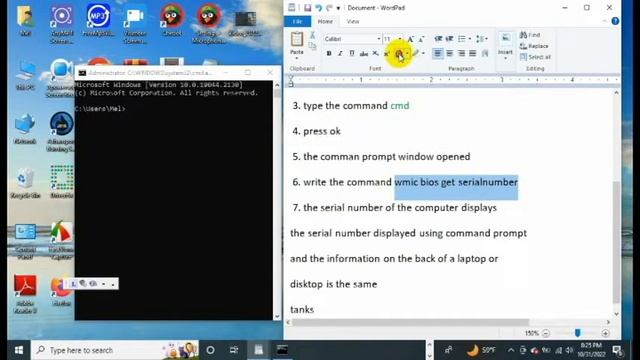This screenshot has height=360, width=640.
Task: Click the zoom out minus button
Action: pos(546,333)
